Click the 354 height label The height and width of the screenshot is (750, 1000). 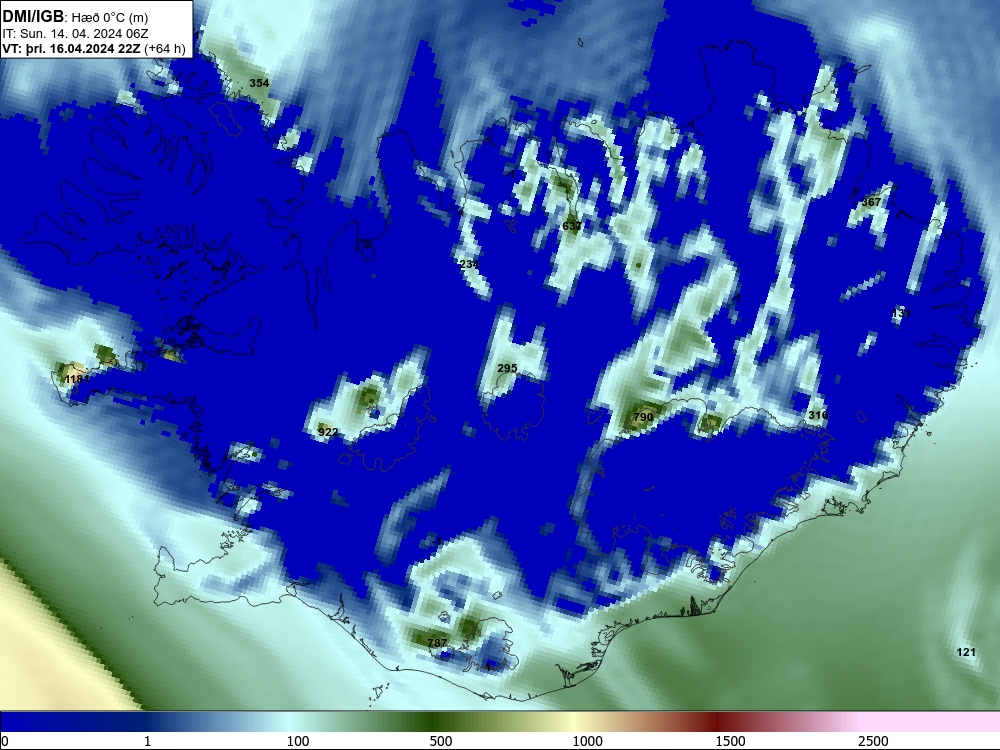259,83
